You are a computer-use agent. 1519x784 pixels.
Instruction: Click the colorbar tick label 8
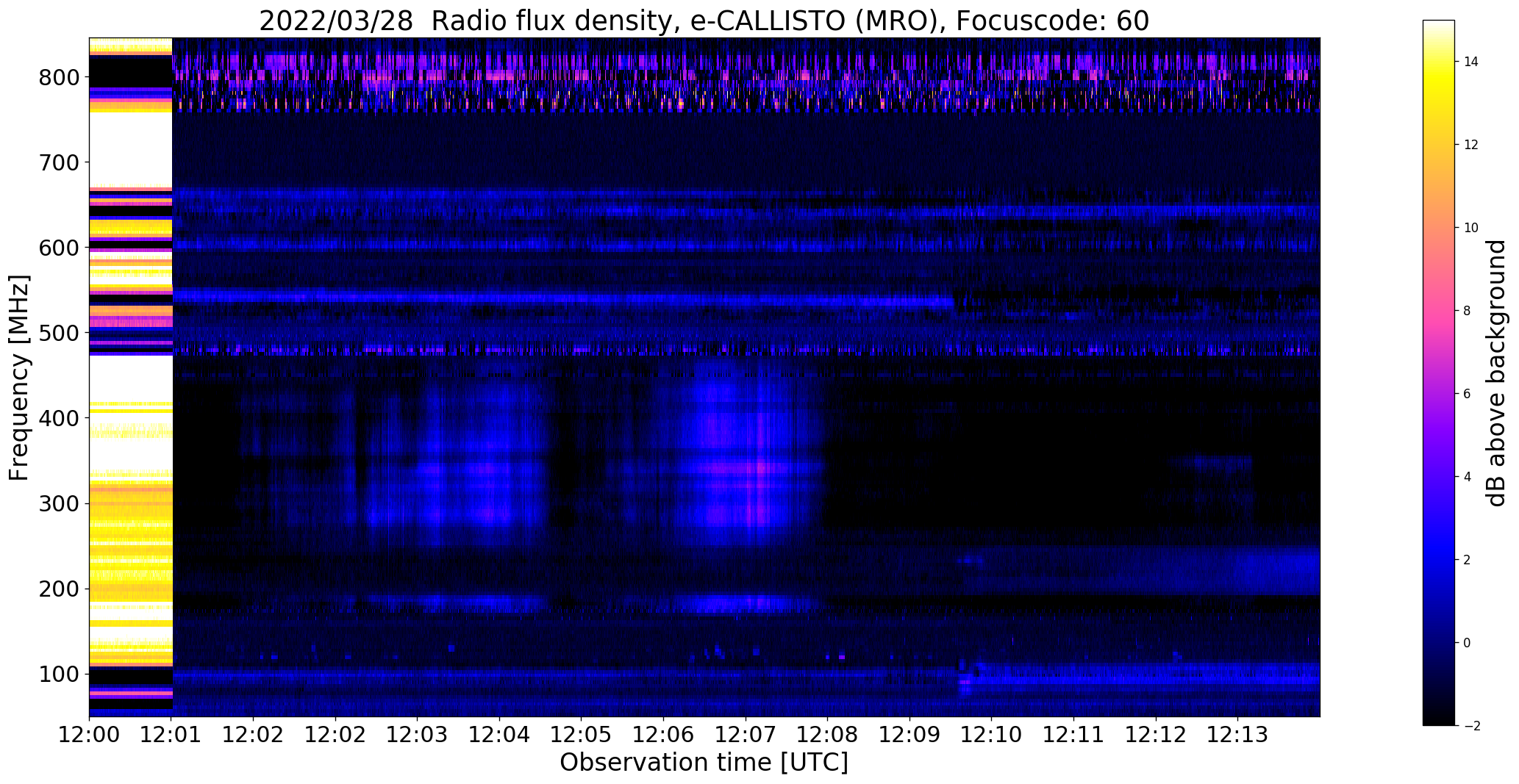click(x=1467, y=311)
